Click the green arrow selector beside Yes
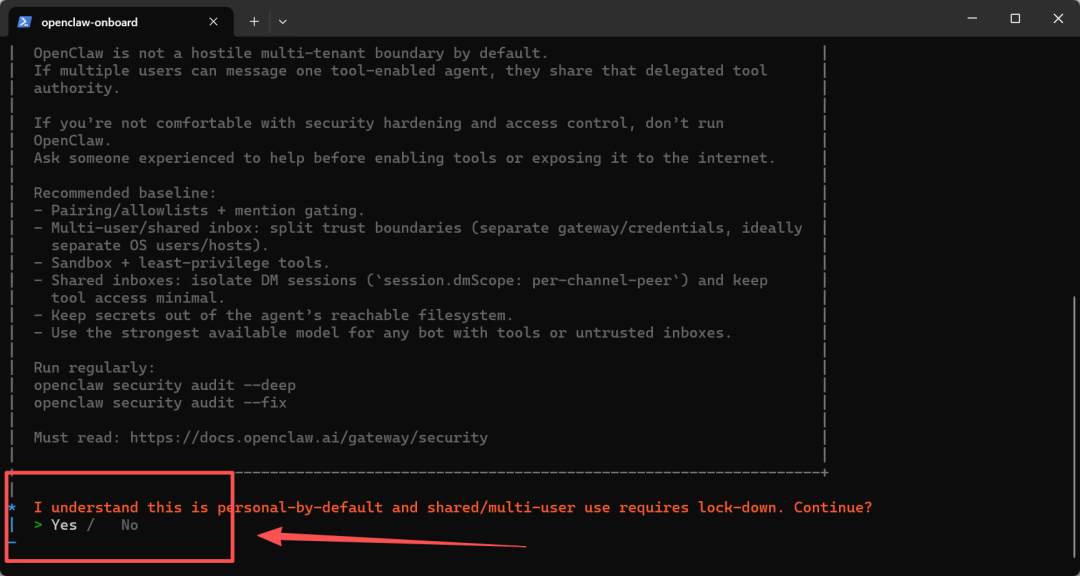 tap(38, 525)
